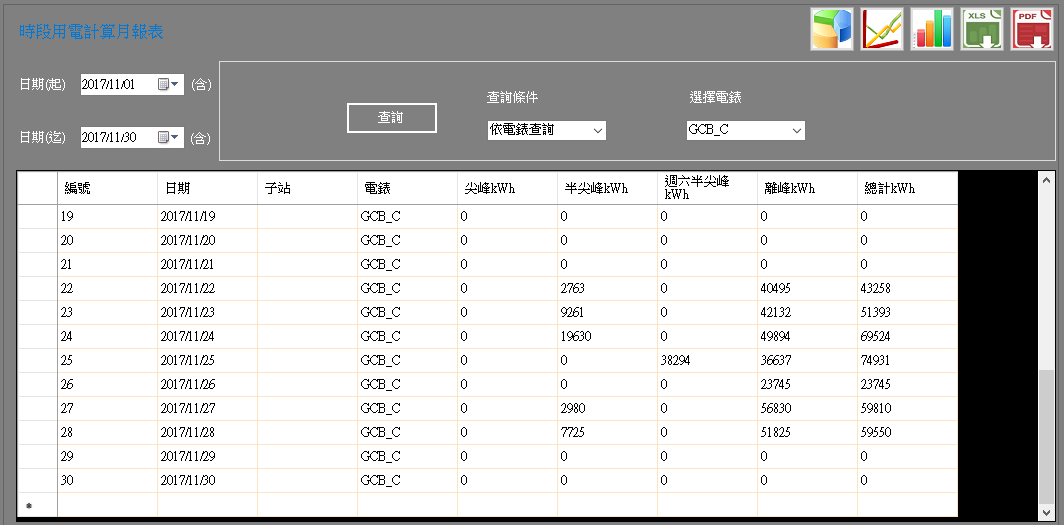This screenshot has width=1064, height=525.
Task: Open calendar picker for start date
Action: click(168, 85)
